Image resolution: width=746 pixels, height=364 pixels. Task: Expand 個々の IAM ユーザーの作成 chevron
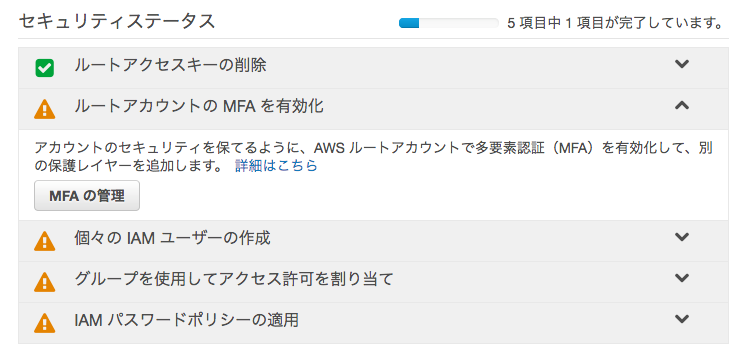[682, 236]
